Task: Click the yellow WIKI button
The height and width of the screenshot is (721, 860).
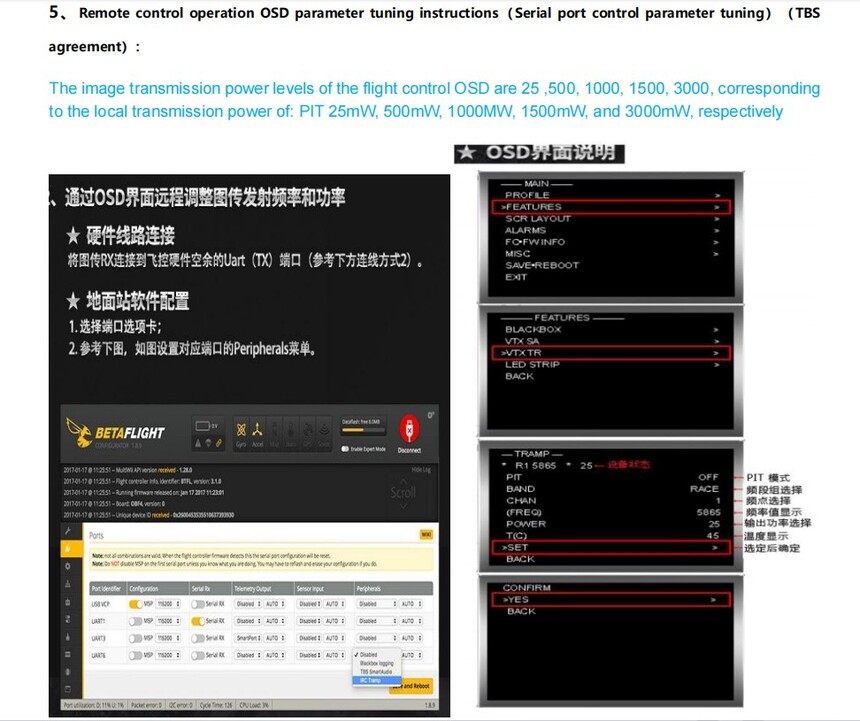Action: click(426, 535)
